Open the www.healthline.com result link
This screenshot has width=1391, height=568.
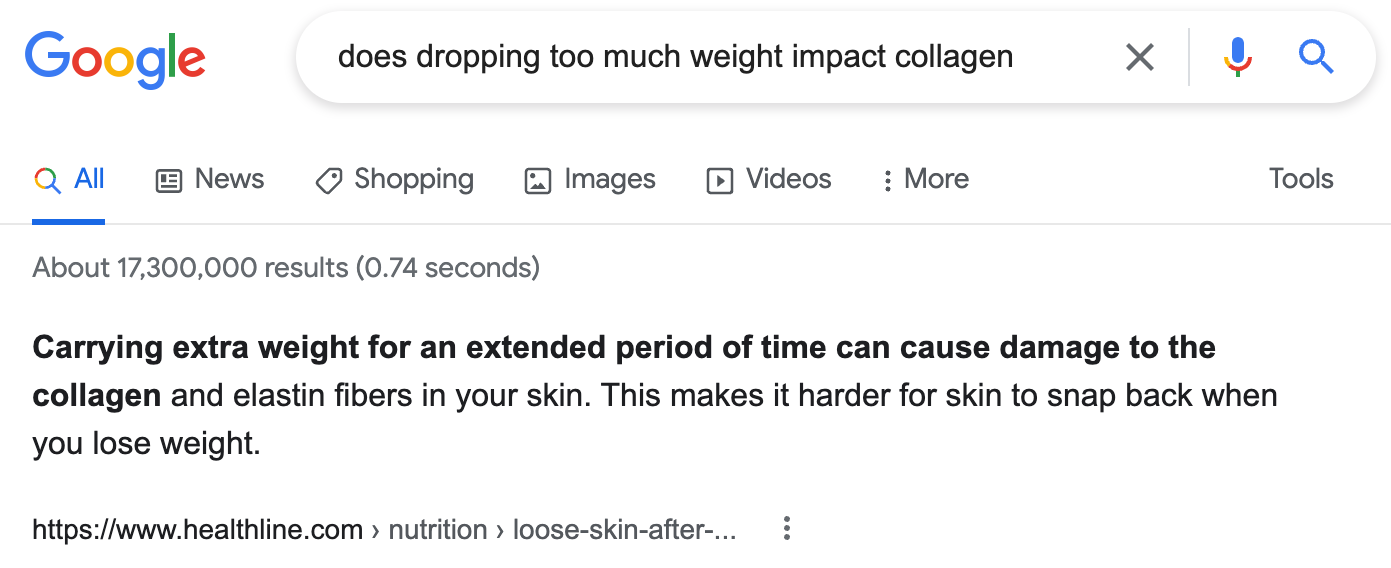tap(198, 529)
